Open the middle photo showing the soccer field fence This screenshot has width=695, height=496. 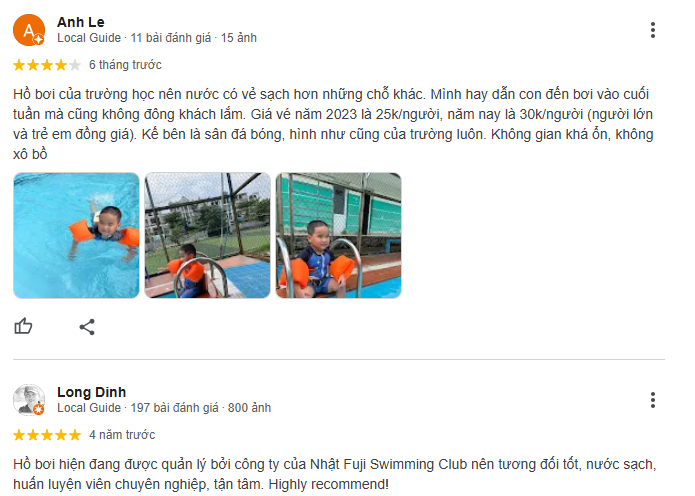click(207, 235)
